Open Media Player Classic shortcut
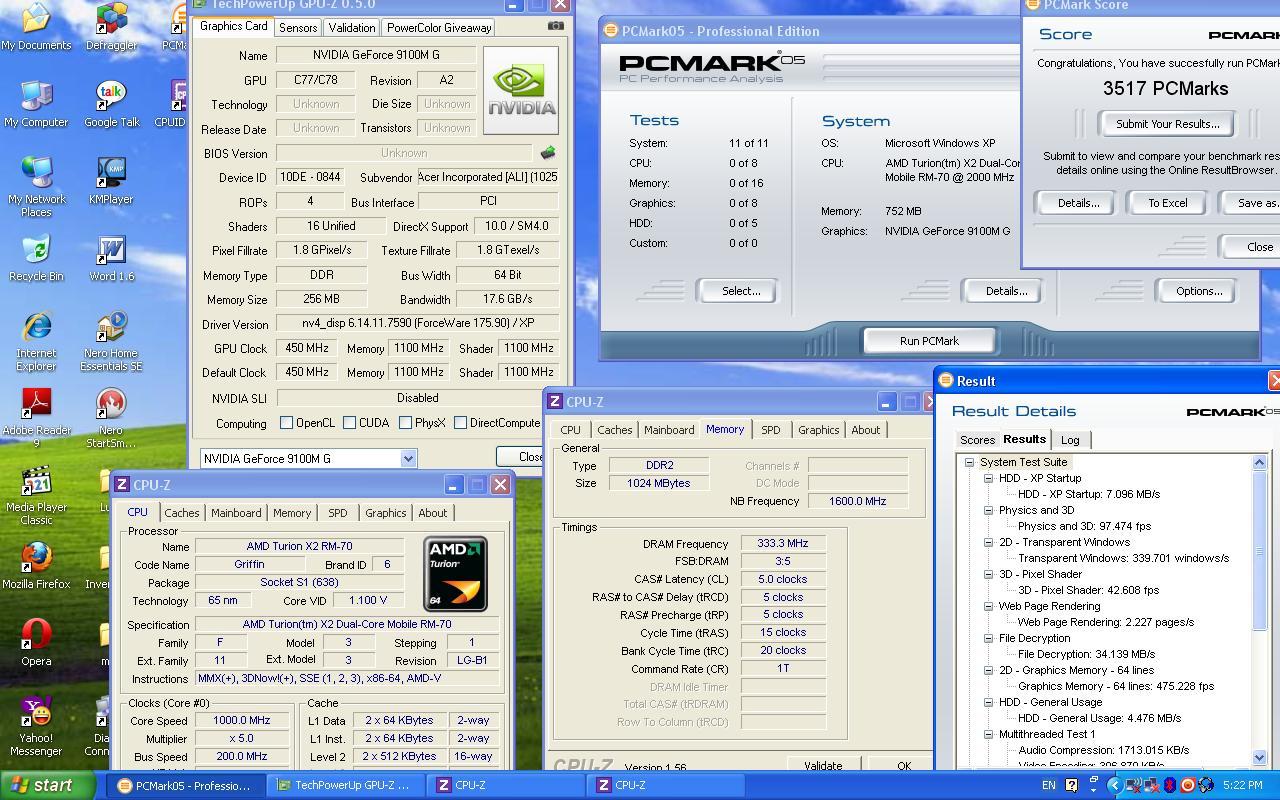The width and height of the screenshot is (1280, 800). click(36, 495)
